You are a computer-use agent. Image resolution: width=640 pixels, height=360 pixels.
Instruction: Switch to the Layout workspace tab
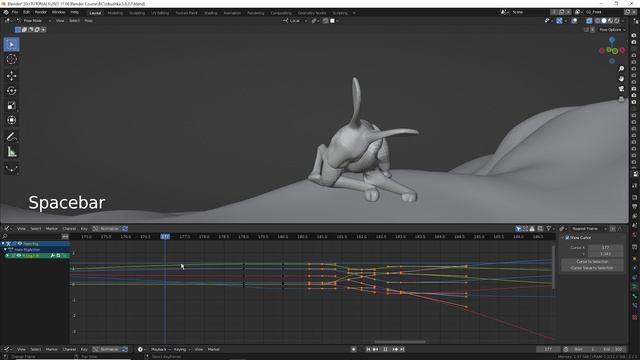(95, 13)
